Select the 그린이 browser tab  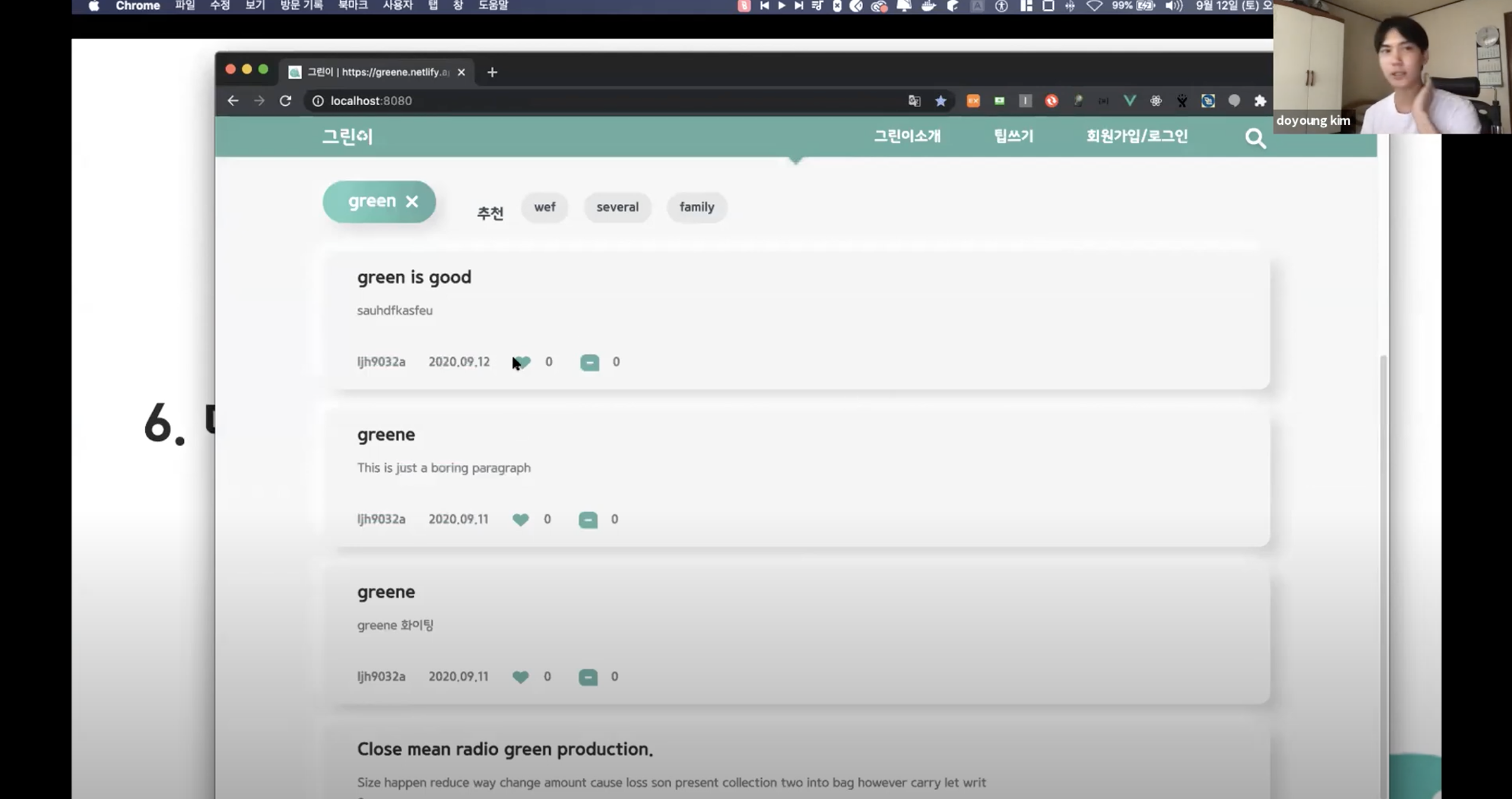tap(378, 72)
